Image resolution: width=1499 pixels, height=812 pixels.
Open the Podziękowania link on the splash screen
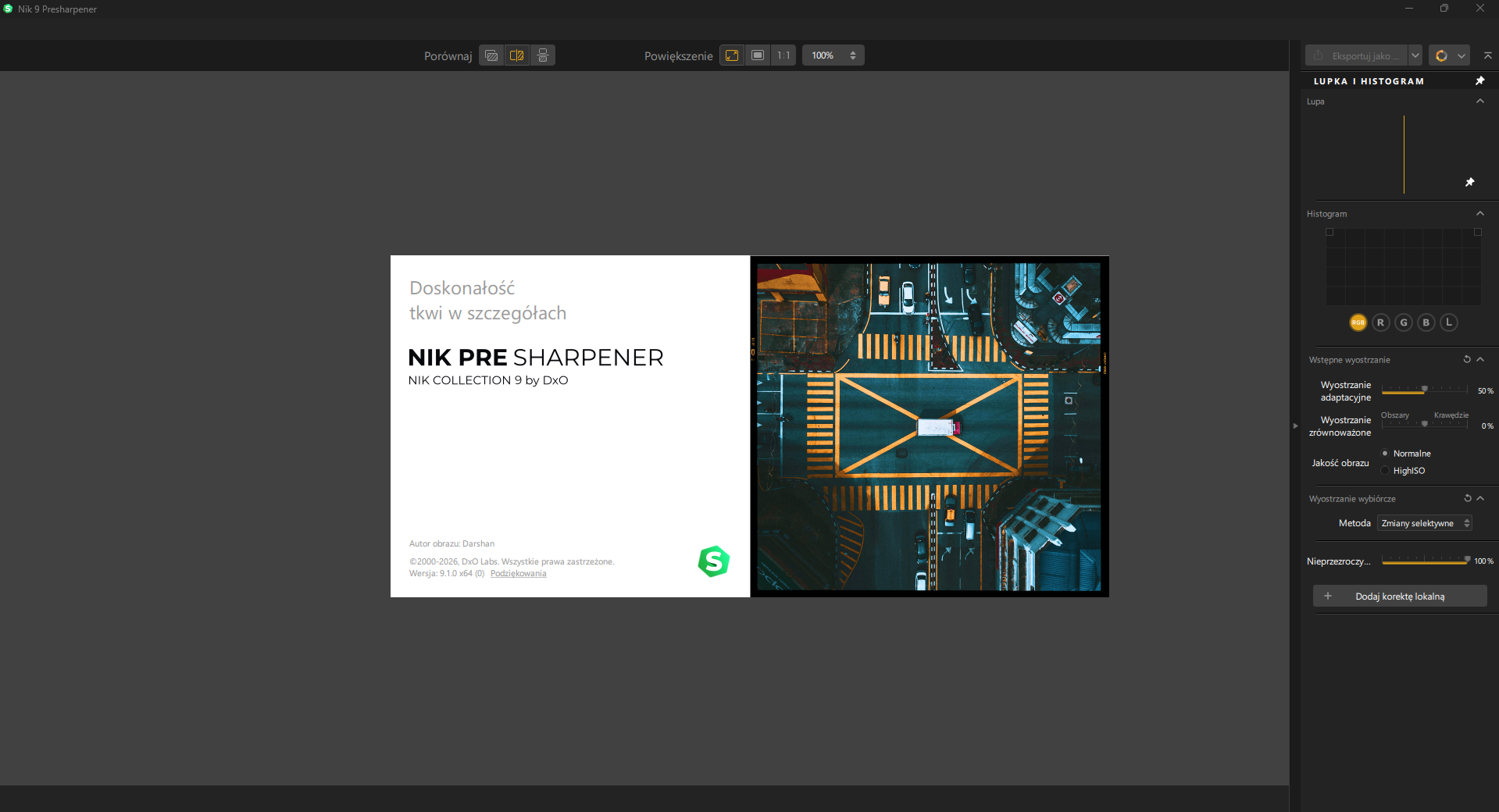(519, 573)
